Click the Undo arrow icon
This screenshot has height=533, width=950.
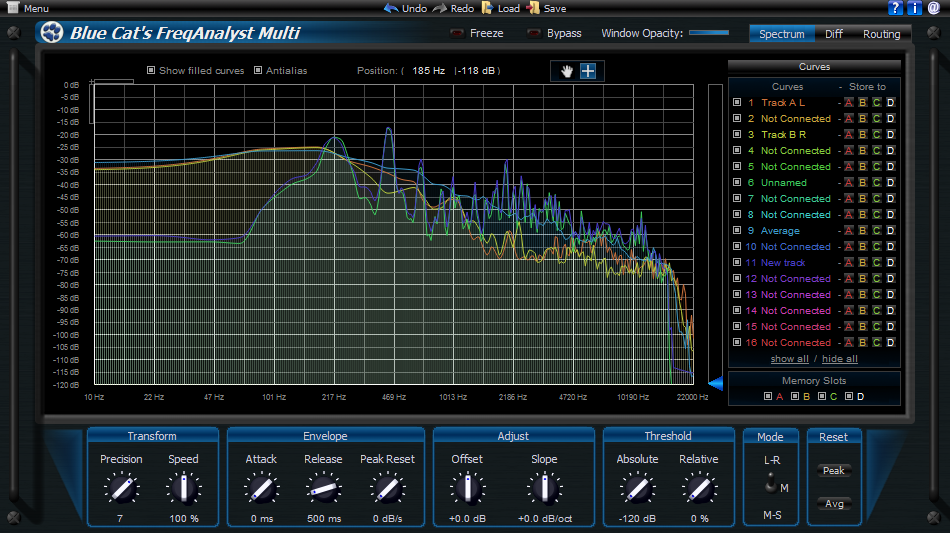391,8
